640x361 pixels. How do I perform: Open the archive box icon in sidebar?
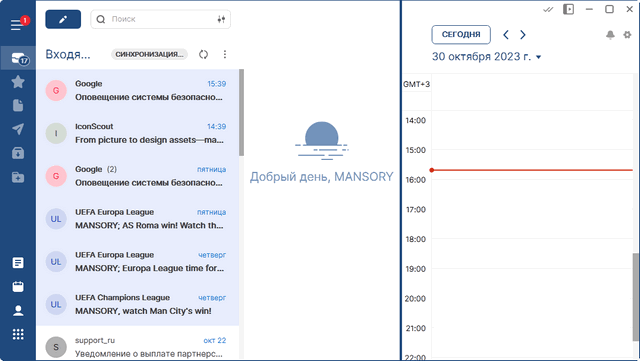(x=18, y=153)
